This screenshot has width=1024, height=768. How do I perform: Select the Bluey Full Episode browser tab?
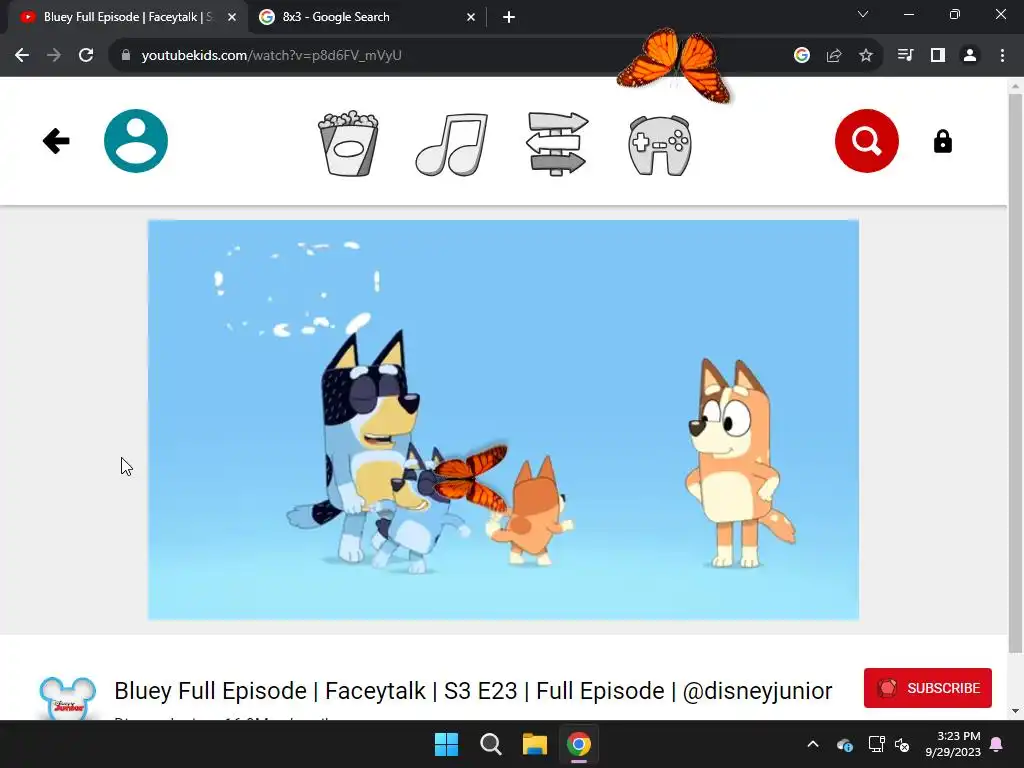point(128,17)
